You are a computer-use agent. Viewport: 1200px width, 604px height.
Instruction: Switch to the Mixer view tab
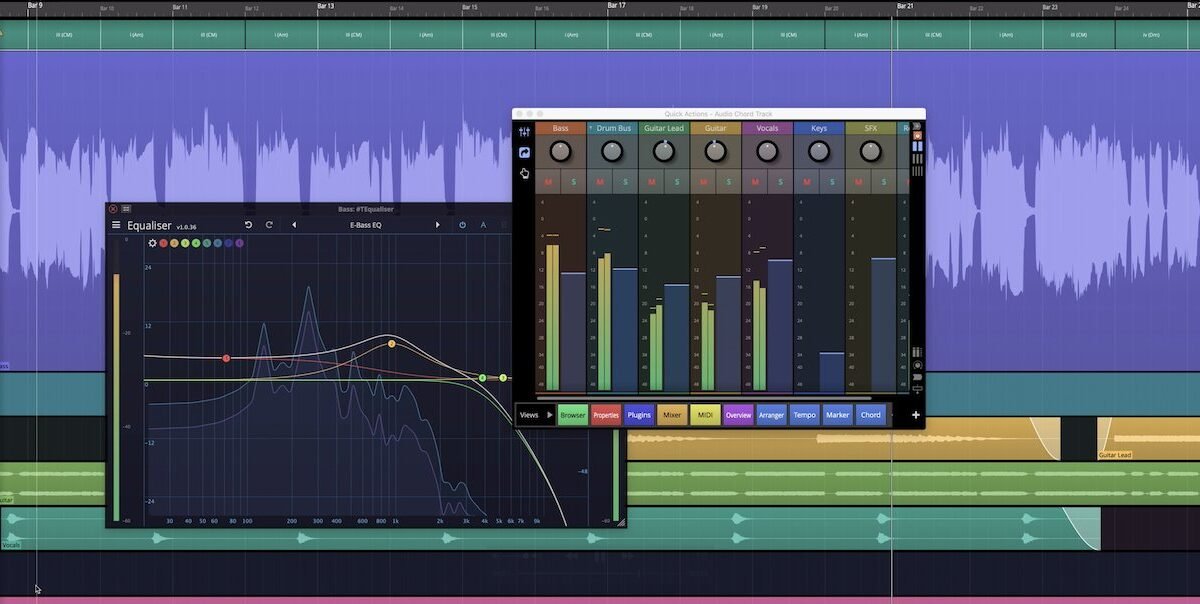[x=672, y=415]
